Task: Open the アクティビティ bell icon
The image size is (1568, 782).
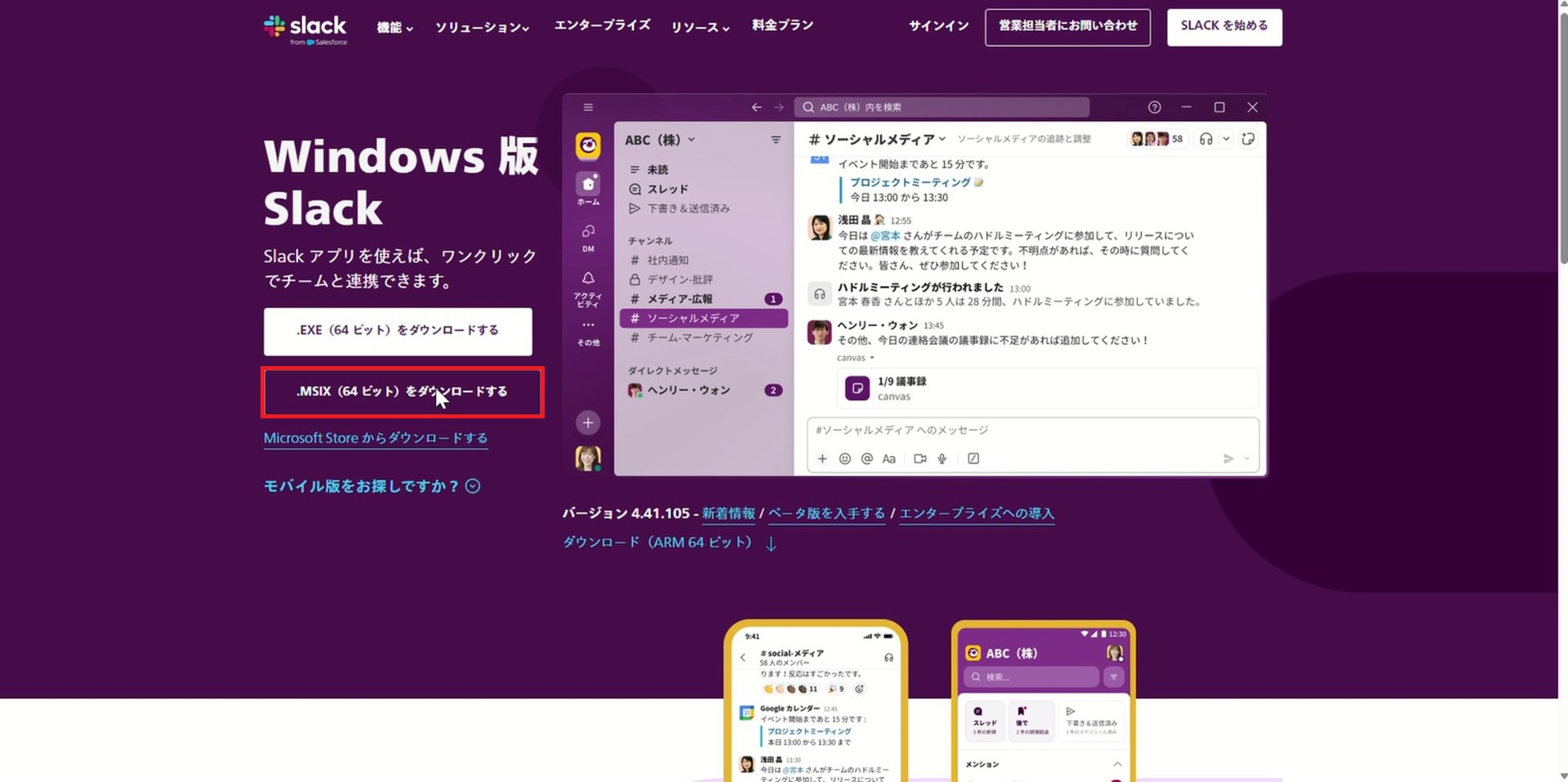Action: pos(588,289)
